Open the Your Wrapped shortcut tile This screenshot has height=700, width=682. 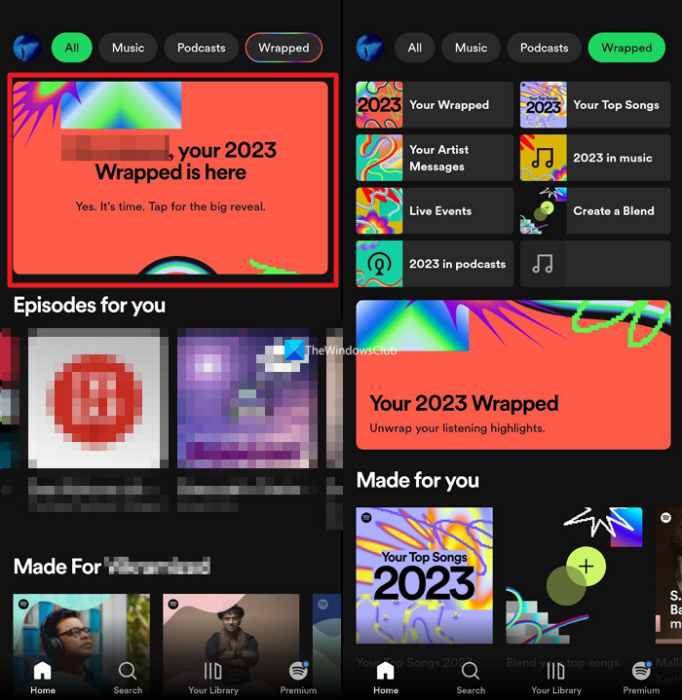pos(435,105)
